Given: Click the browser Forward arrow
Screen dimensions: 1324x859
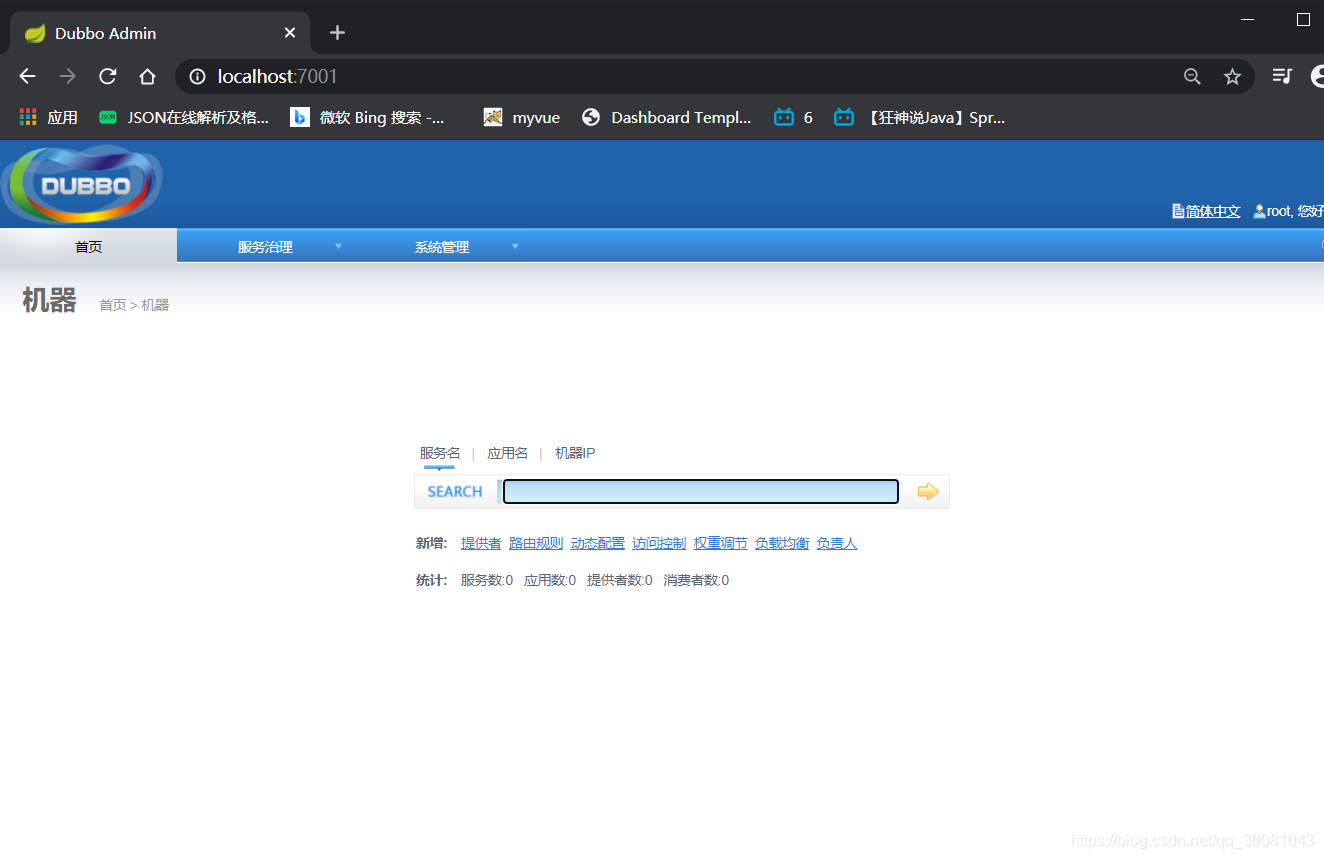Looking at the screenshot, I should point(67,76).
